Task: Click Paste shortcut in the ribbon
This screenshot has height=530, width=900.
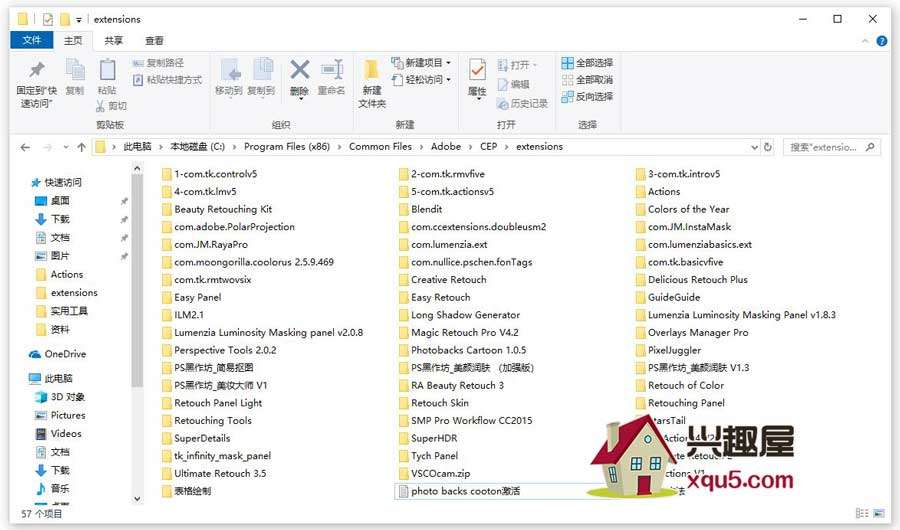Action: click(168, 80)
